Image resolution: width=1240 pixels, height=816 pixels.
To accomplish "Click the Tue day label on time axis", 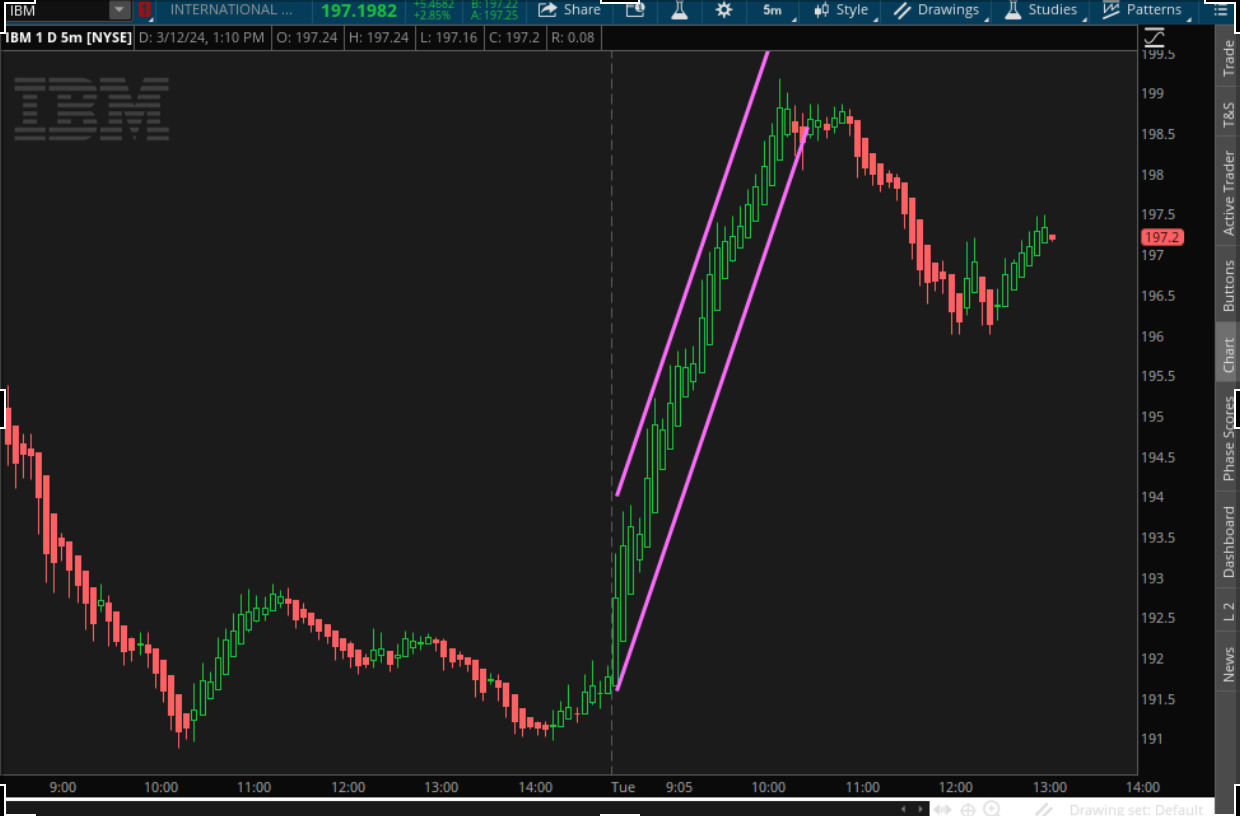I will tap(623, 787).
